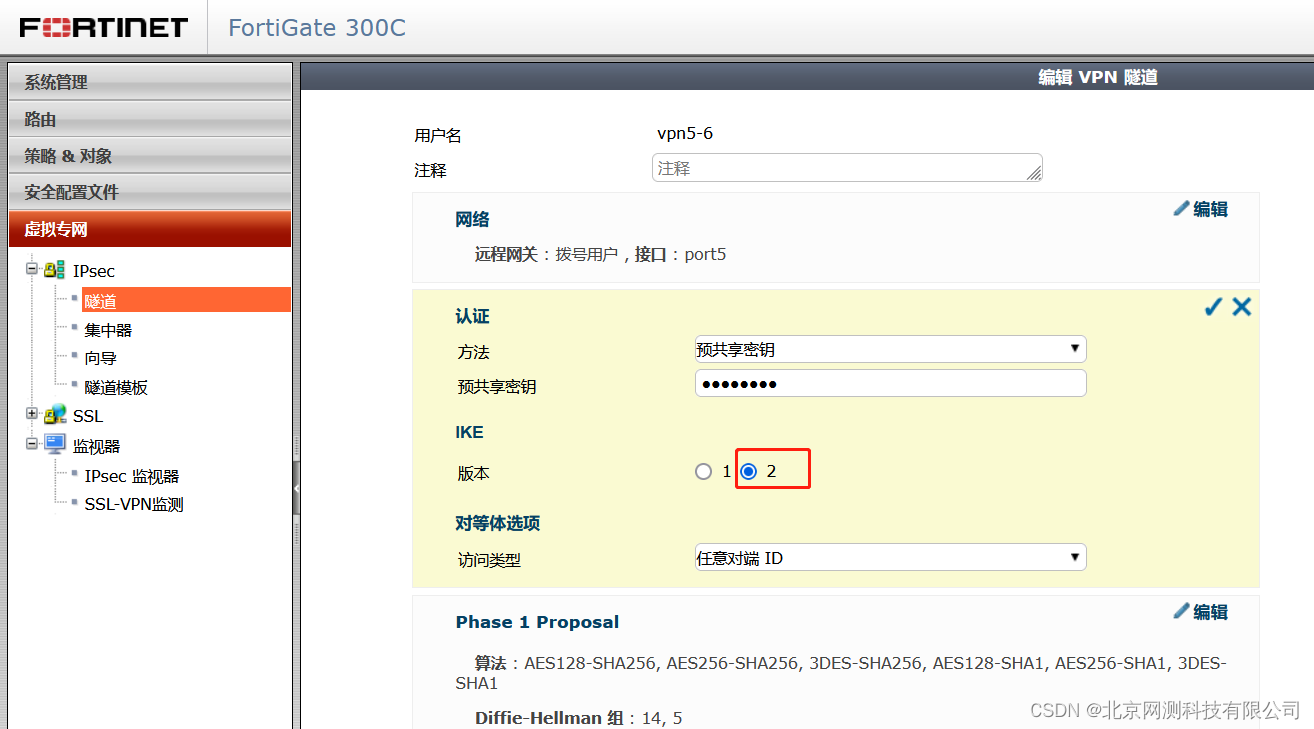Image resolution: width=1314 pixels, height=729 pixels.
Task: Click the monitor icon beside 监视器
Action: coord(55,445)
